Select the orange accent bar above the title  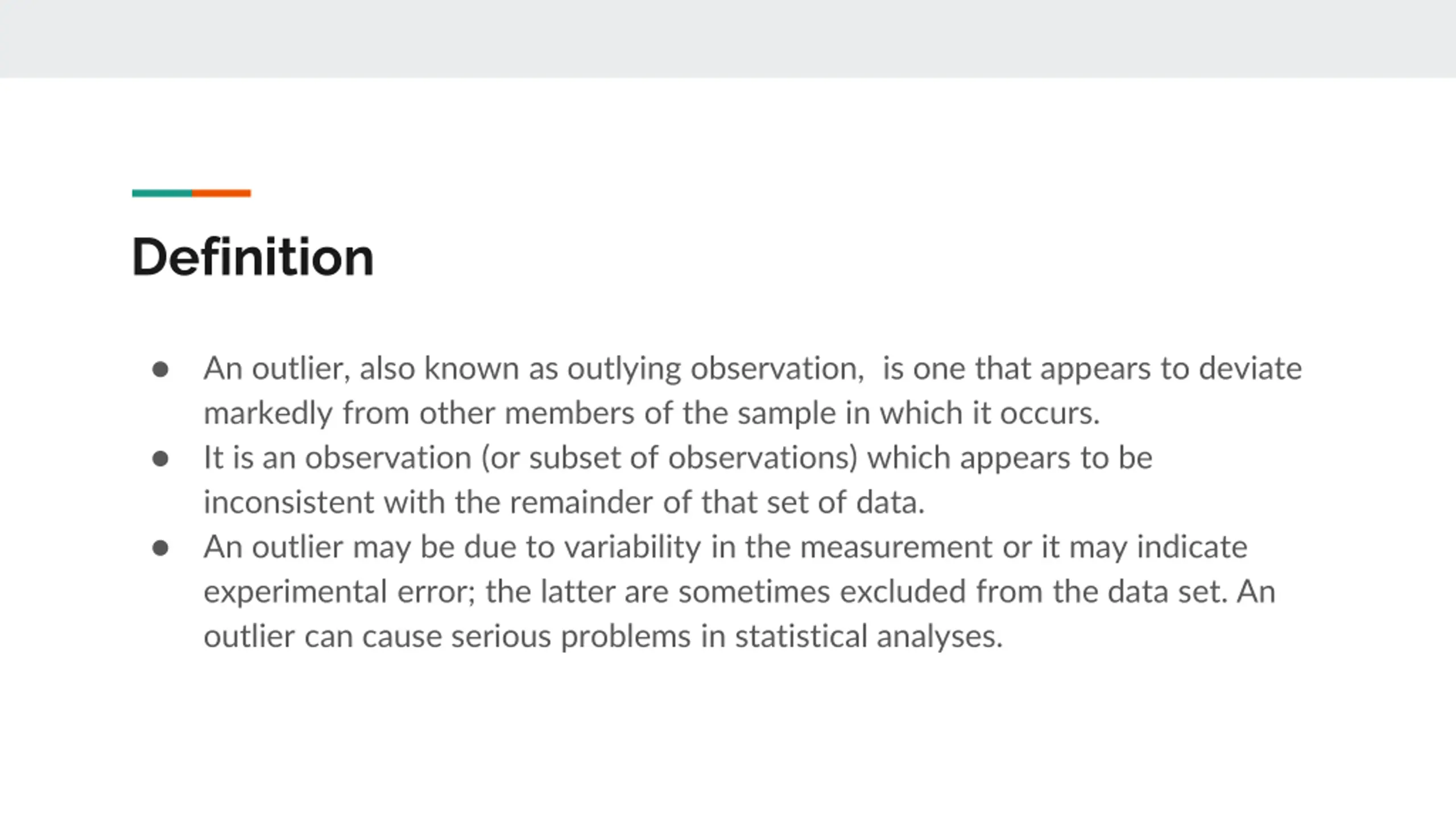pyautogui.click(x=221, y=193)
